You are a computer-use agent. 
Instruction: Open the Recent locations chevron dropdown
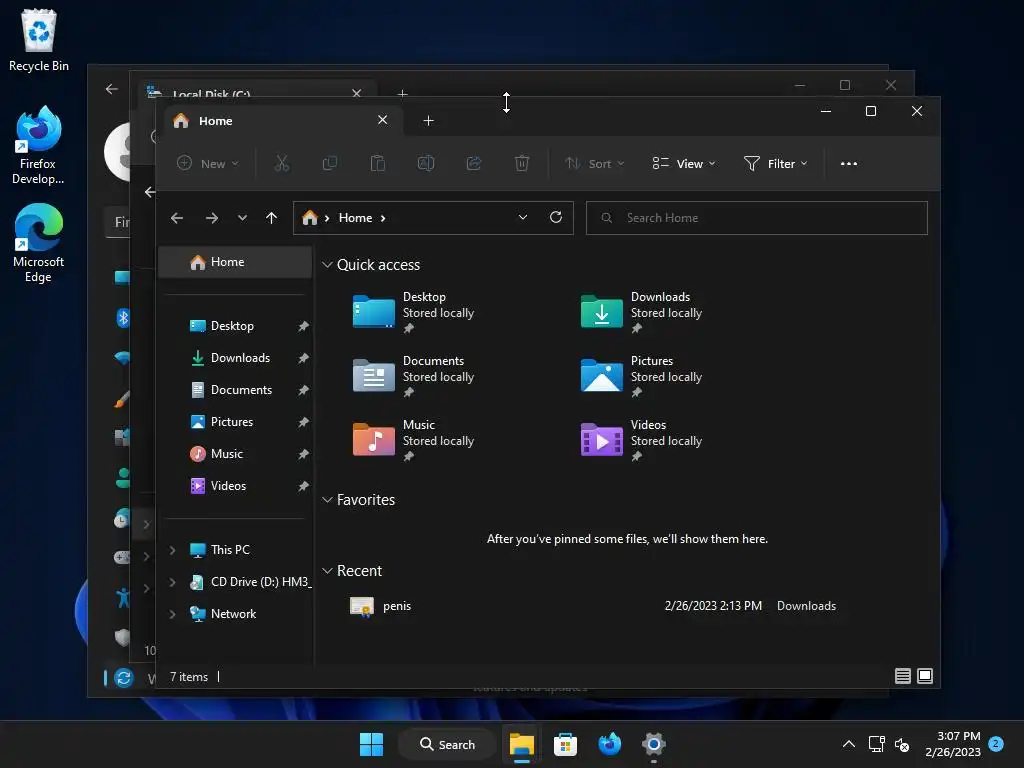242,218
